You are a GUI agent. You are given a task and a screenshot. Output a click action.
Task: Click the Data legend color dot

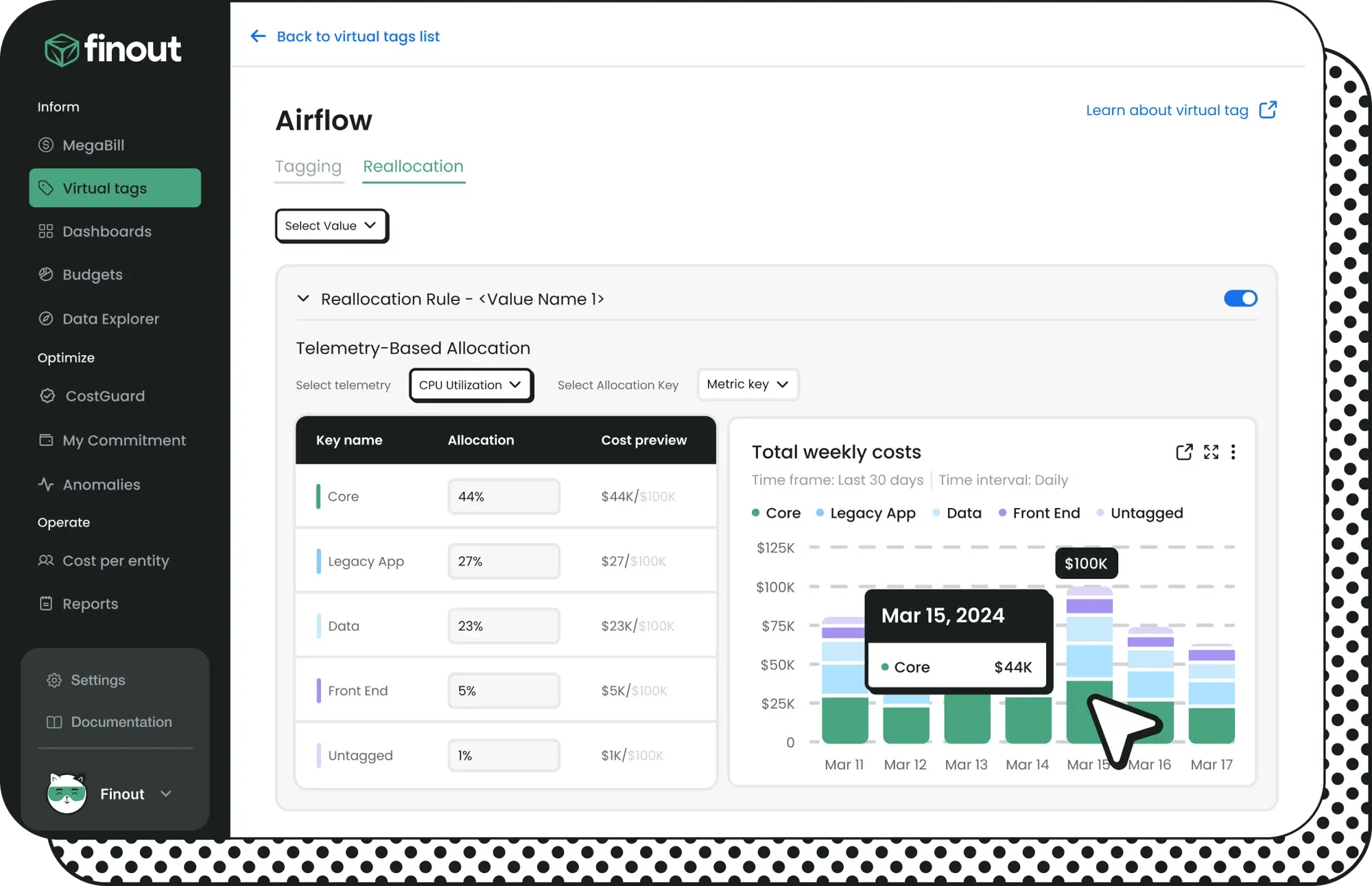pyautogui.click(x=936, y=513)
